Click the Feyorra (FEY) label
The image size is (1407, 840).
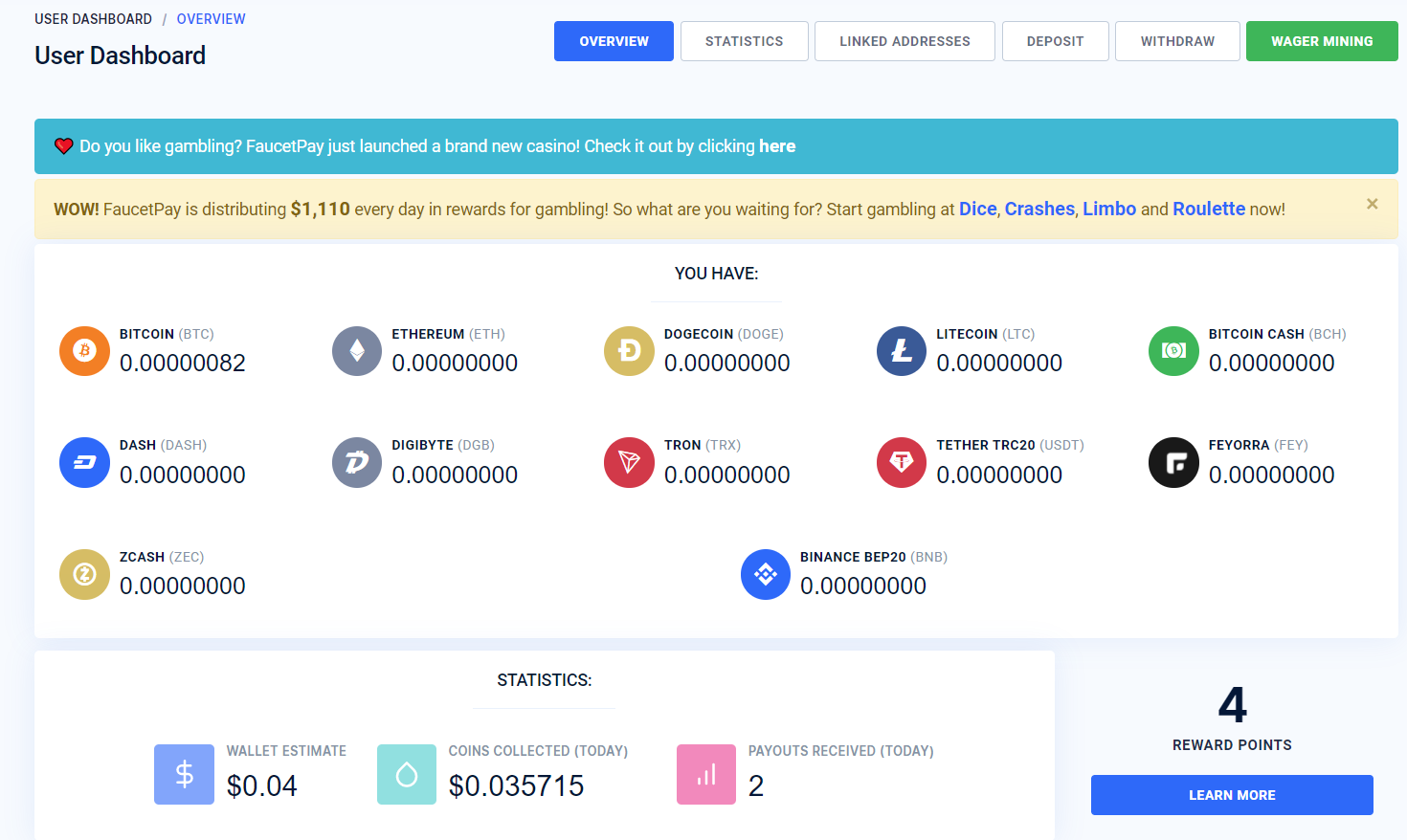1258,445
